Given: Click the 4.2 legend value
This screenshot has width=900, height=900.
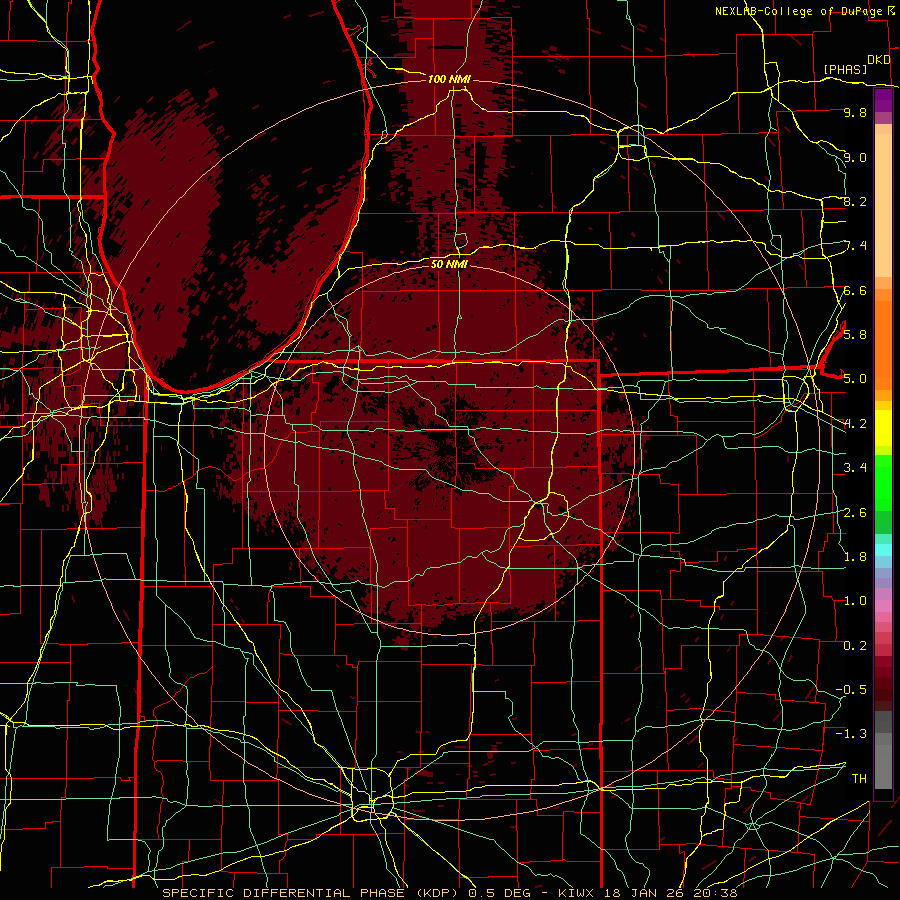Looking at the screenshot, I should tap(855, 424).
